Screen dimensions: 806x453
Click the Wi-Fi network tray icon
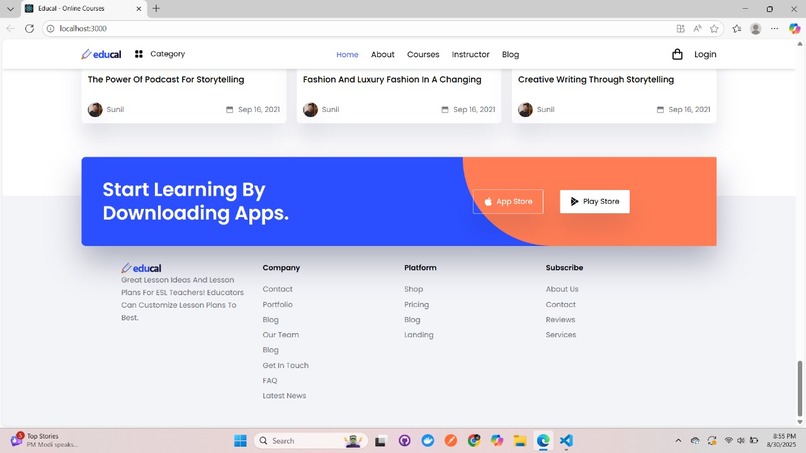pyautogui.click(x=728, y=441)
